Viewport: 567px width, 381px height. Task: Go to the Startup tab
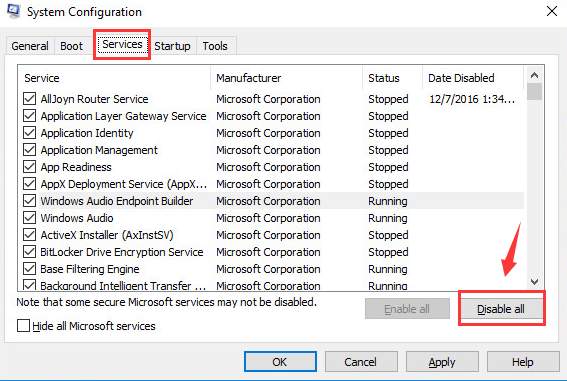pos(172,46)
